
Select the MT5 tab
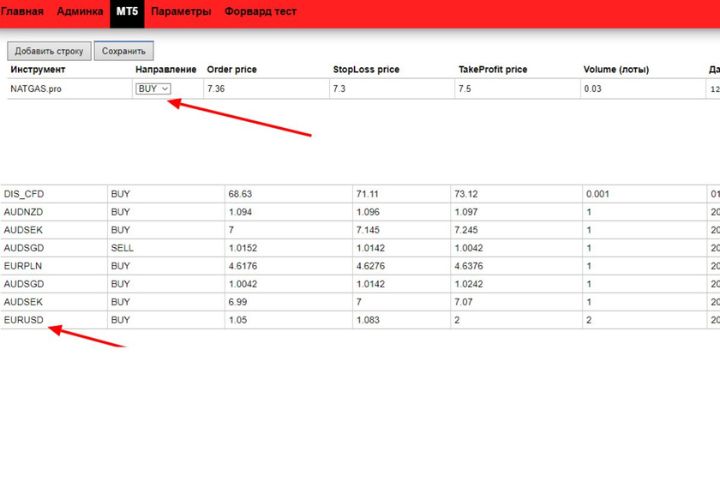coord(127,11)
